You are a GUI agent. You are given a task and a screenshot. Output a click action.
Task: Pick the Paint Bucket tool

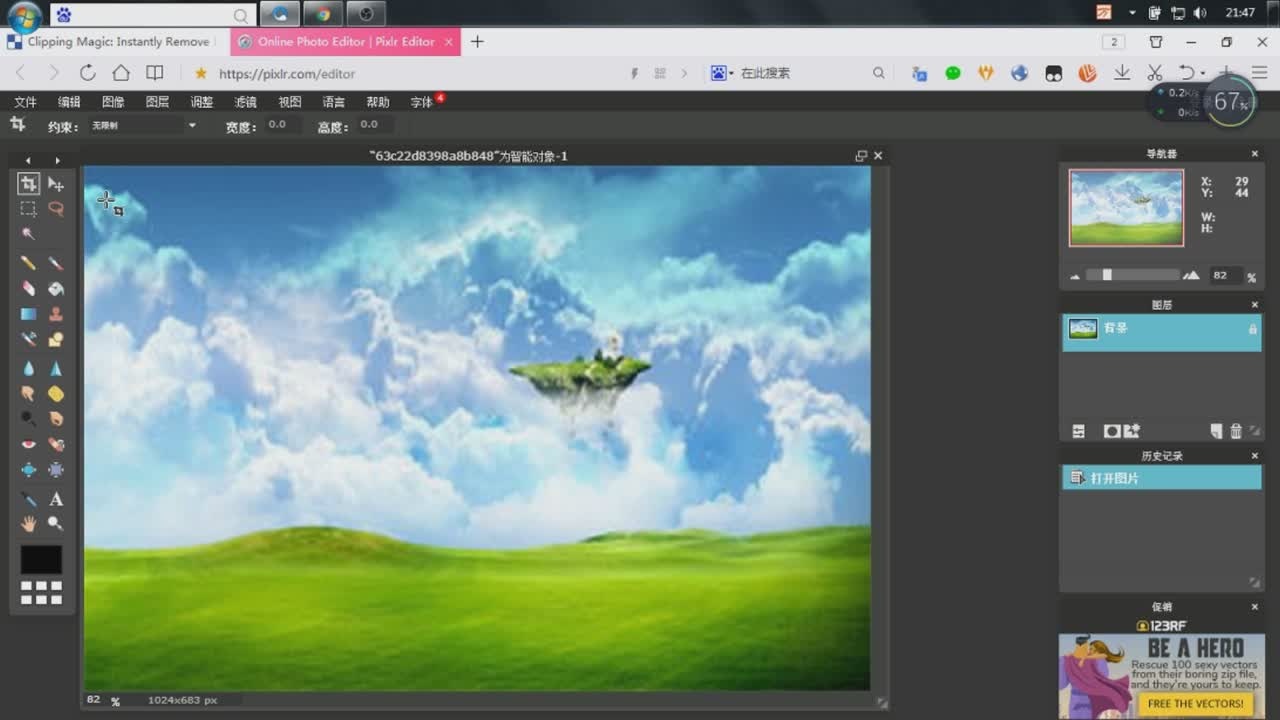click(x=56, y=289)
